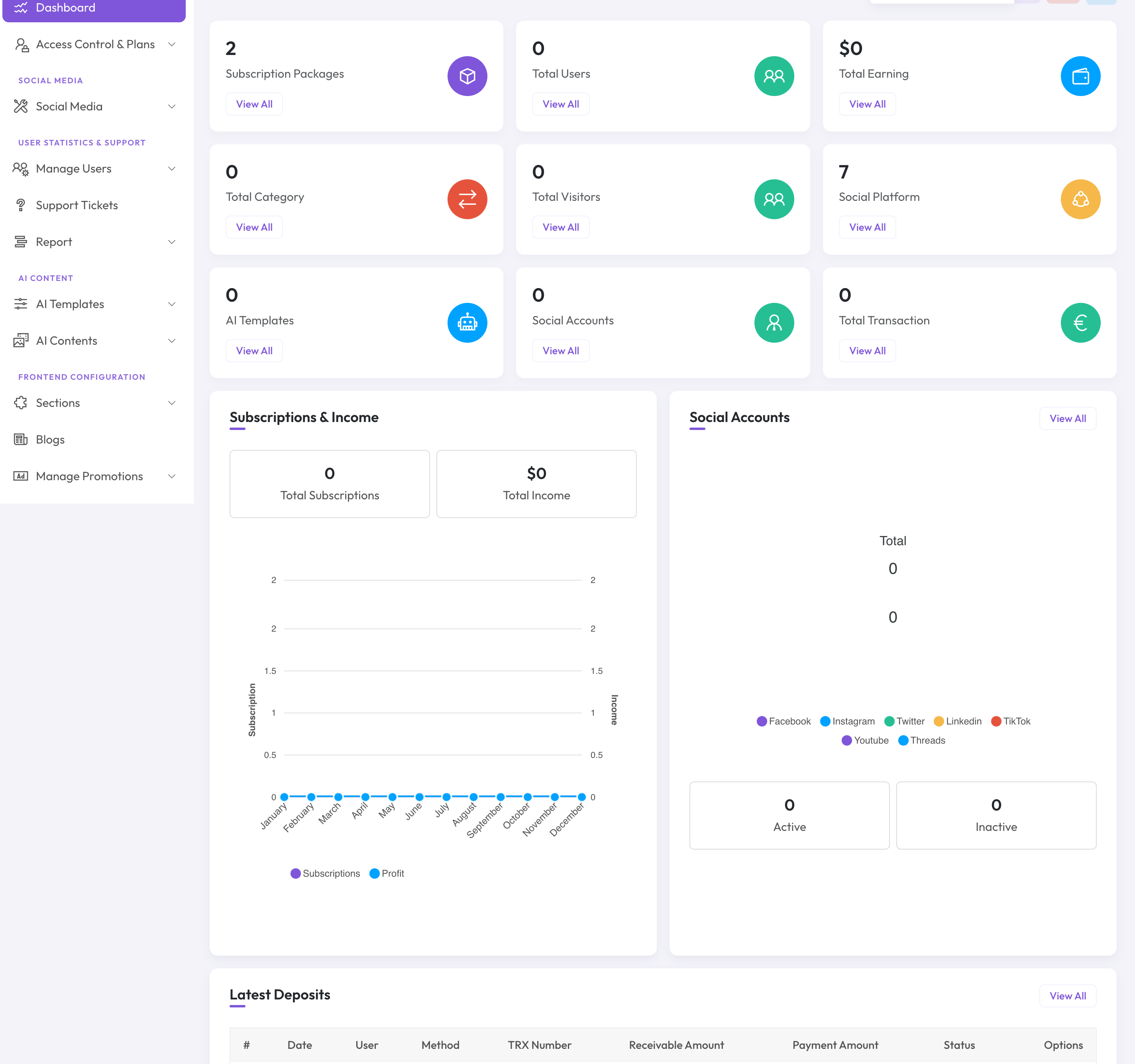
Task: Click the blue AI Templates robot icon
Action: [467, 322]
